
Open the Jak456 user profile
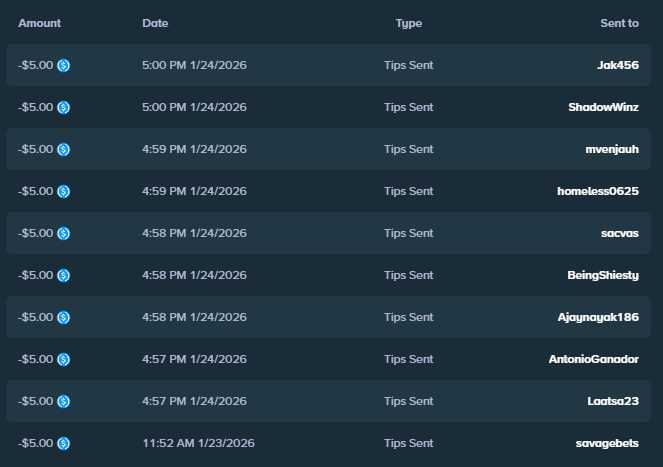point(618,65)
